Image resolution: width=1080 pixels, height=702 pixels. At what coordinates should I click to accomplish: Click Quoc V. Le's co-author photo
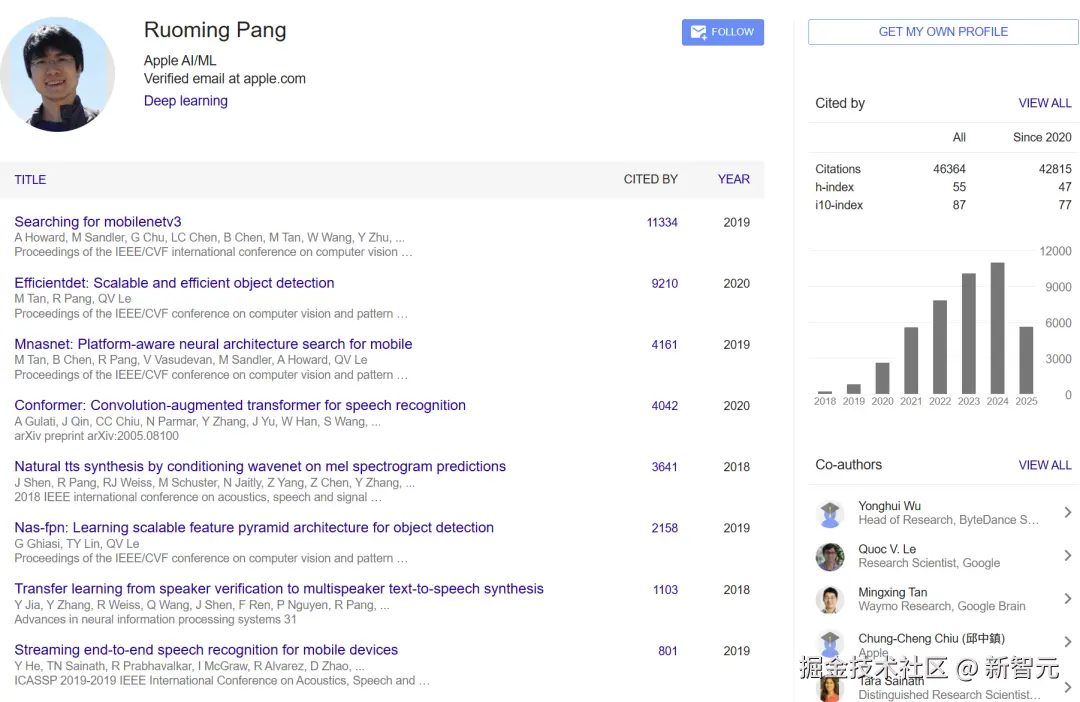pyautogui.click(x=830, y=557)
